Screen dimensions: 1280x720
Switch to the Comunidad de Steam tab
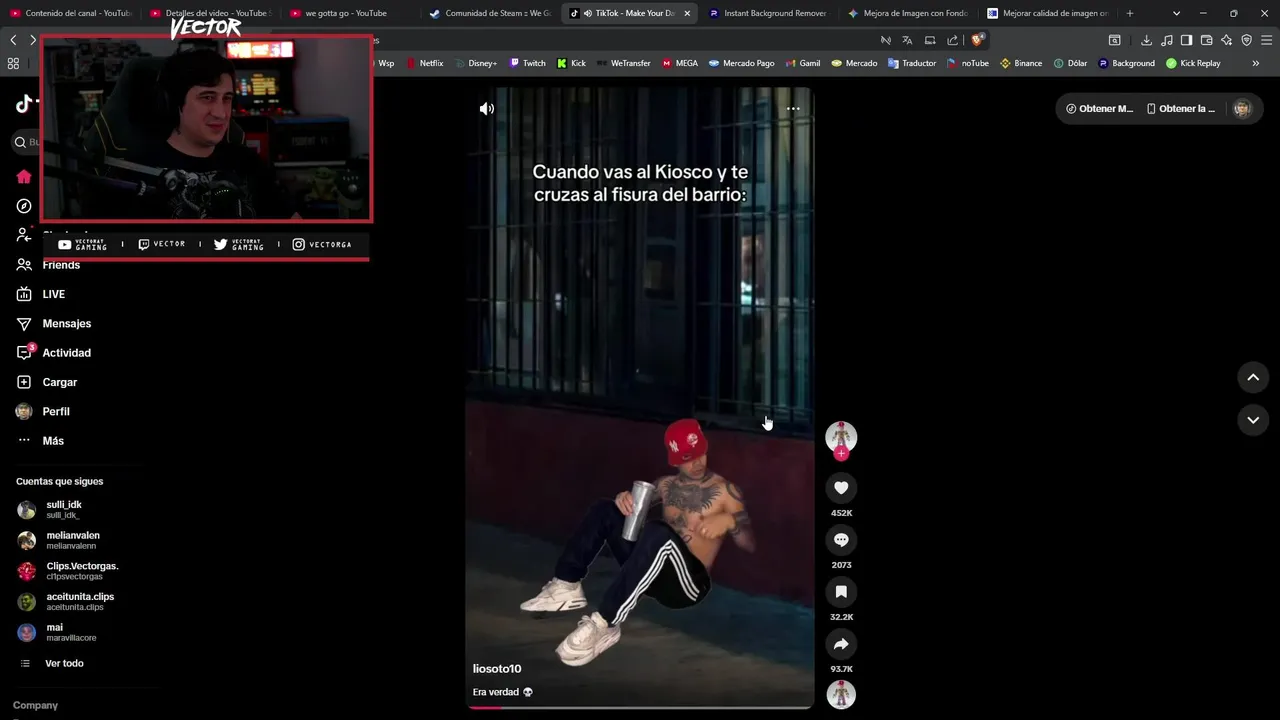[490, 13]
